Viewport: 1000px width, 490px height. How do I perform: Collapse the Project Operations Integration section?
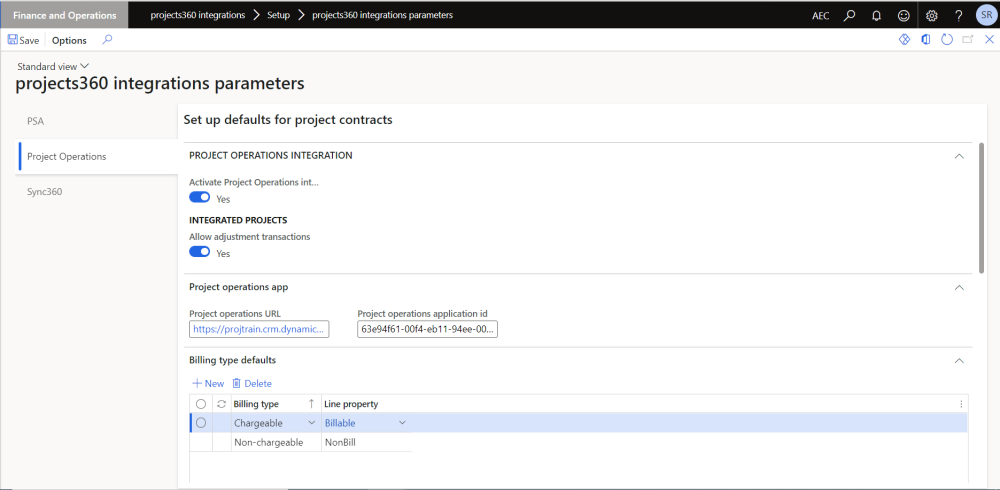coord(959,156)
